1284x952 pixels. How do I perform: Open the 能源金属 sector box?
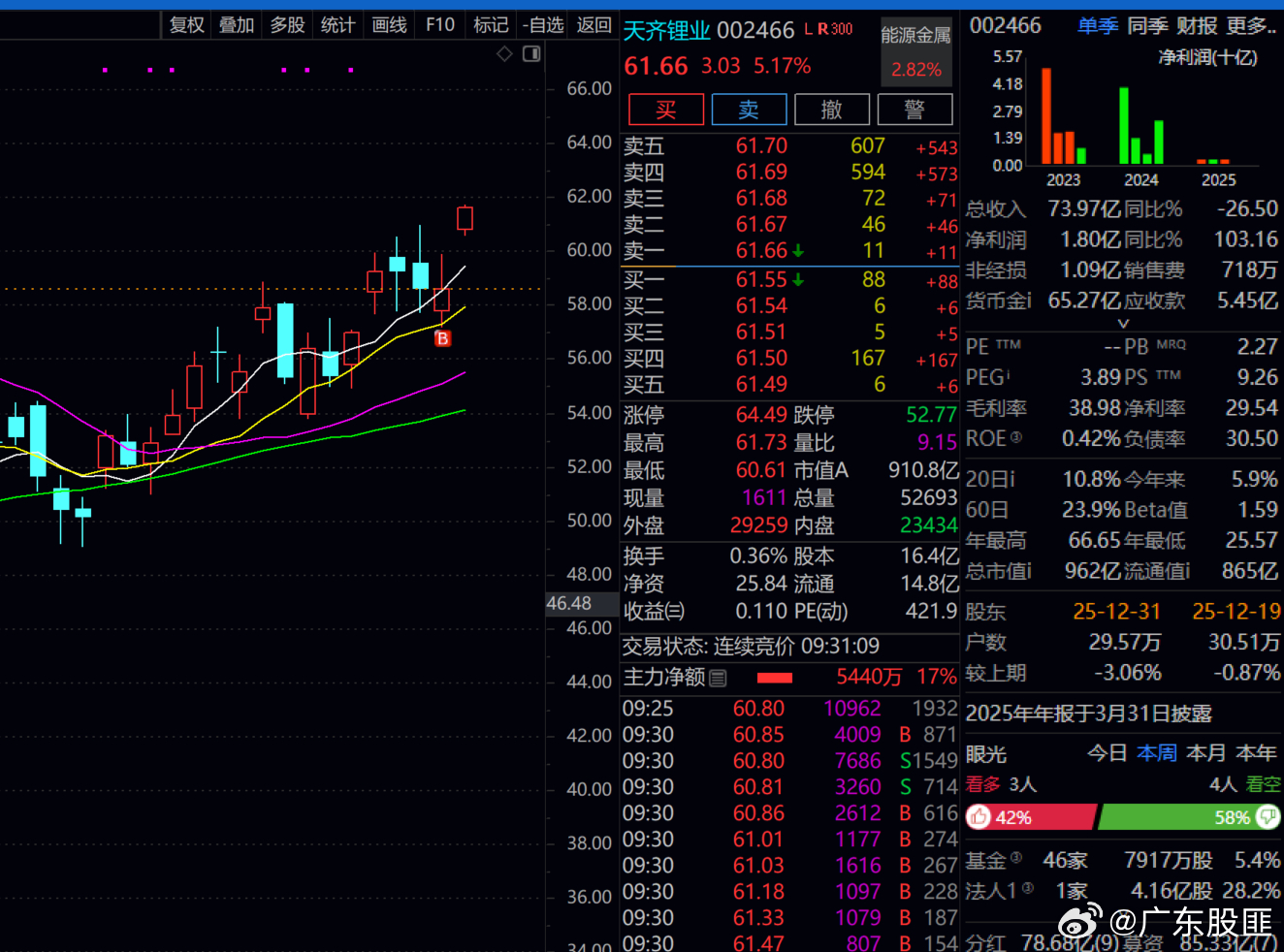[915, 51]
